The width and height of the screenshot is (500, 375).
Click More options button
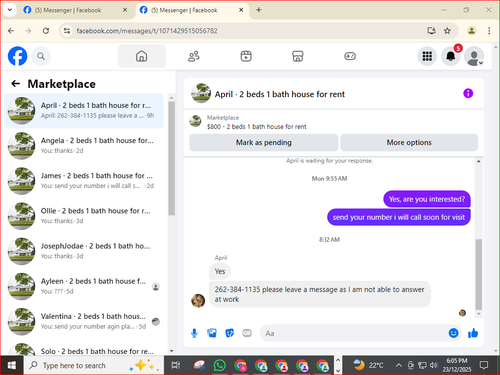pyautogui.click(x=409, y=143)
